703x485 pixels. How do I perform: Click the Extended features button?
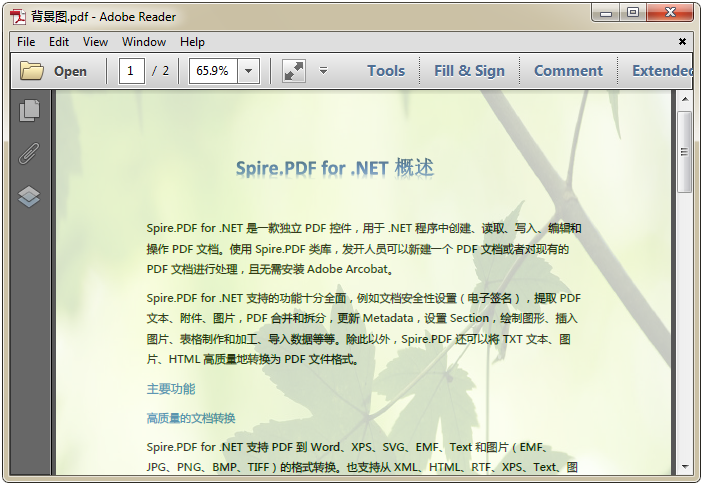coord(662,71)
